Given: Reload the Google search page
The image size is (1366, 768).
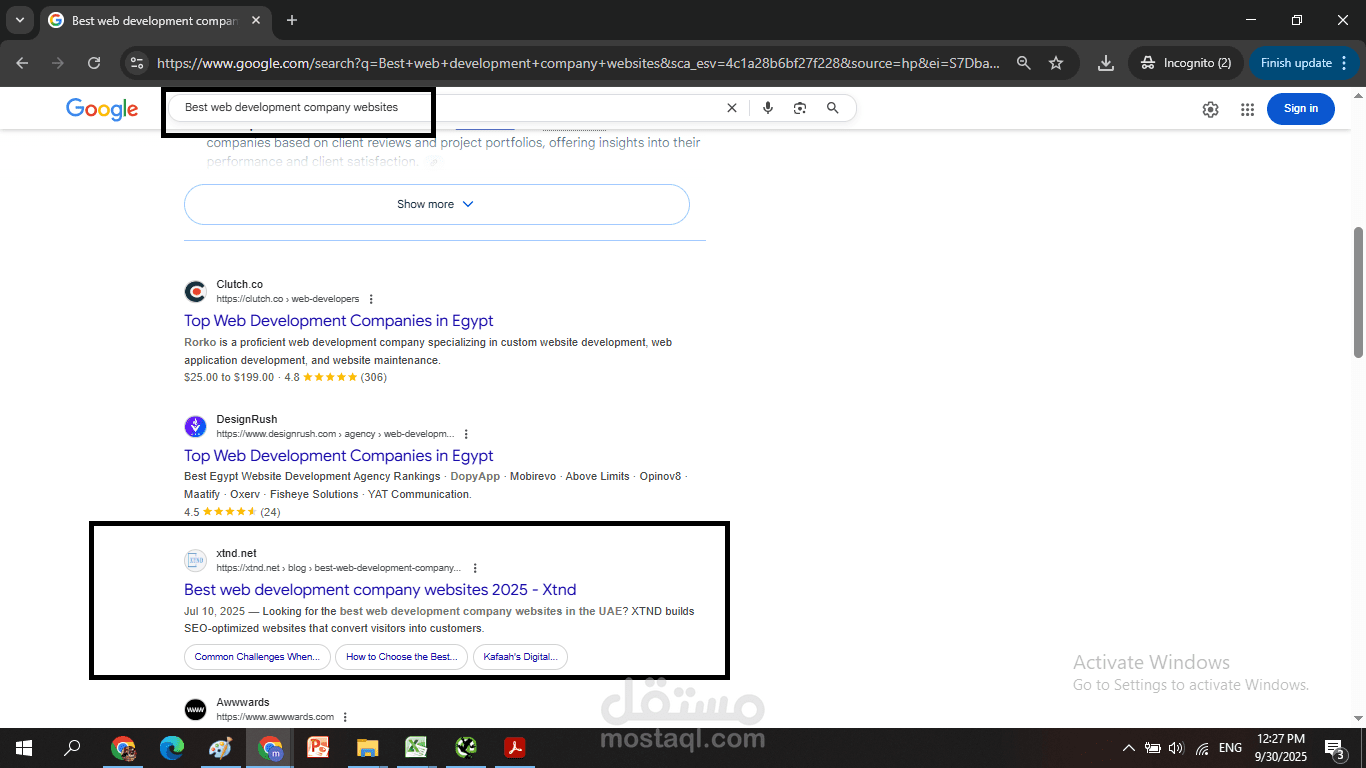Looking at the screenshot, I should point(94,63).
